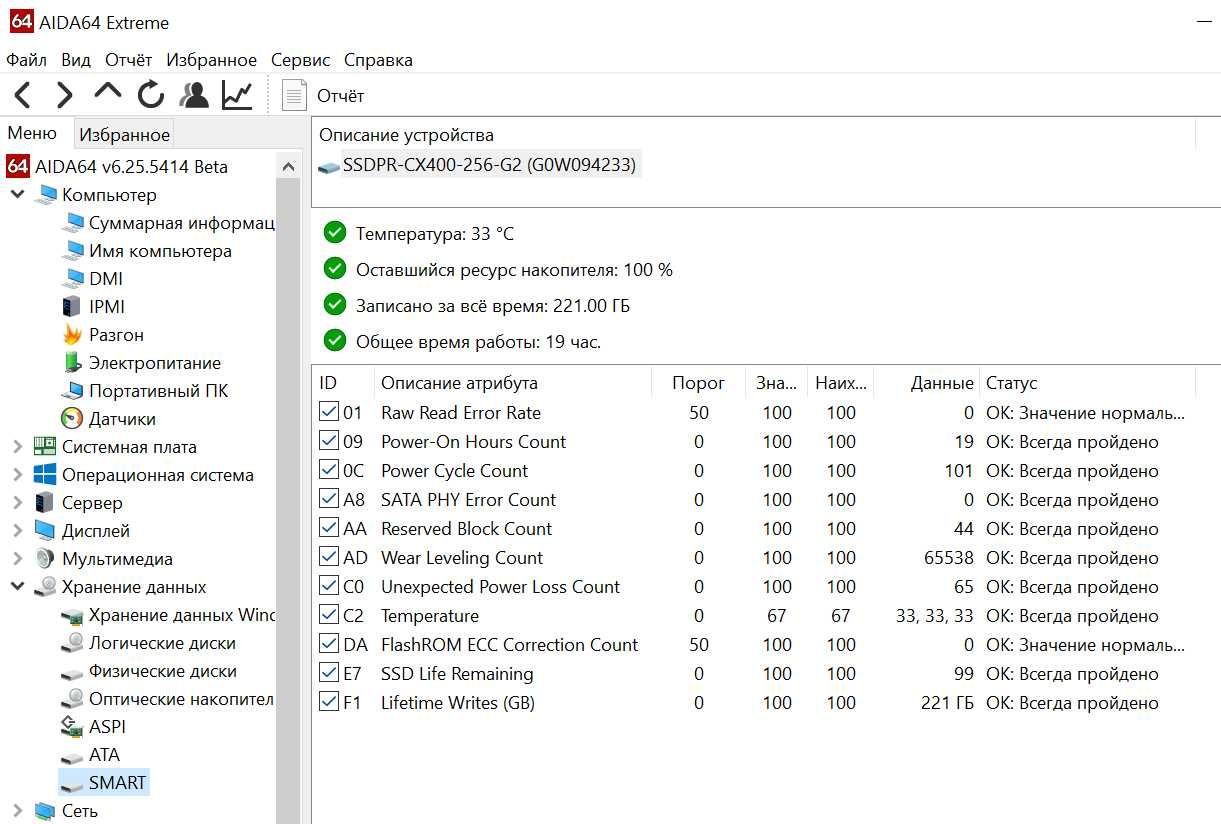1221x824 pixels.
Task: Select the Имя компьютера tree item
Action: (x=147, y=251)
